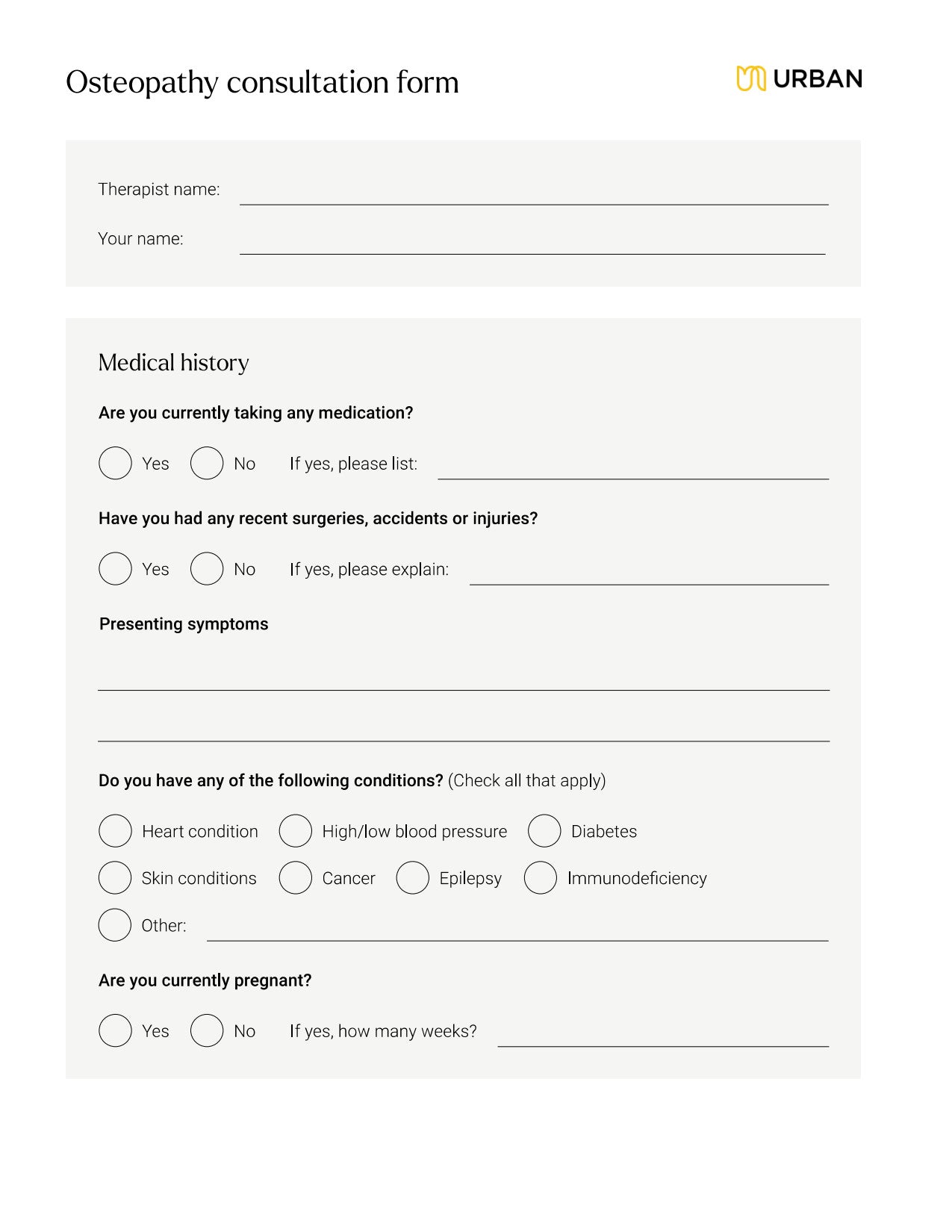Click the Your name field

click(x=532, y=244)
